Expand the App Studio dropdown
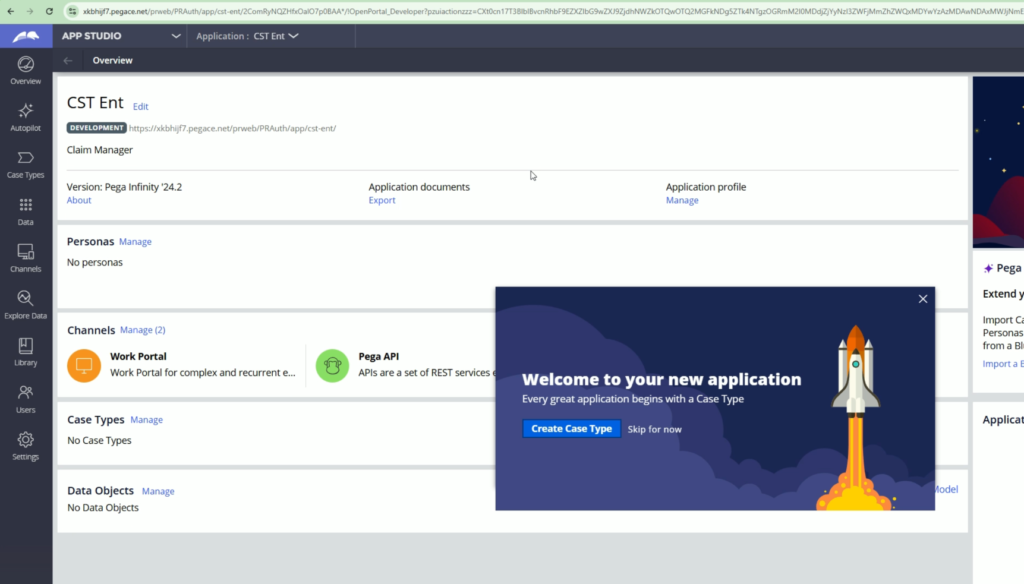Image resolution: width=1024 pixels, height=584 pixels. [176, 36]
